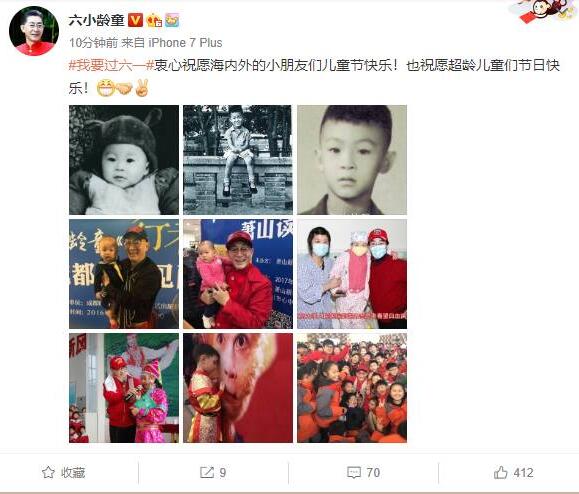This screenshot has height=494, width=579.
Task: Click the iPhone 7 Plus source link
Action: (x=185, y=43)
